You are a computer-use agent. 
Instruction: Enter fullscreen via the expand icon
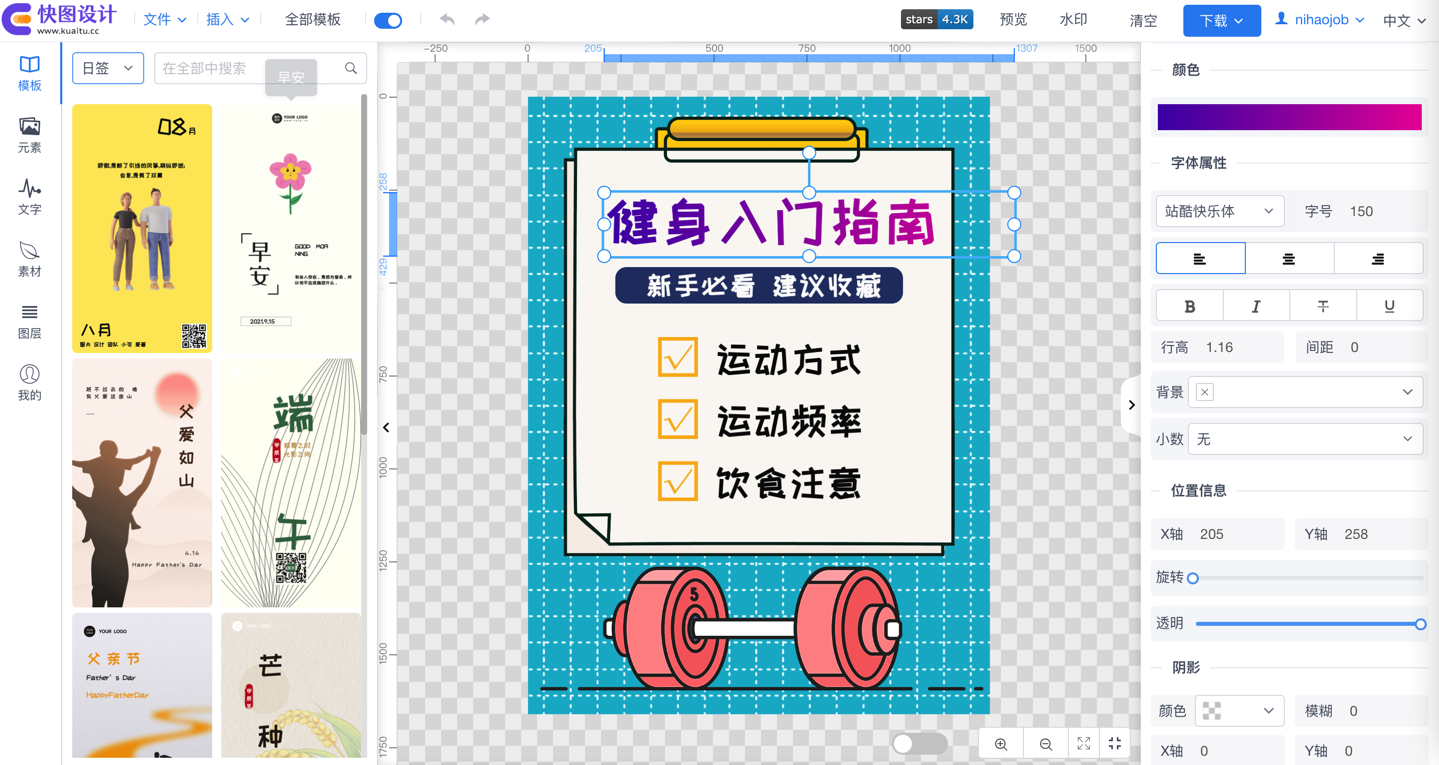(1083, 743)
